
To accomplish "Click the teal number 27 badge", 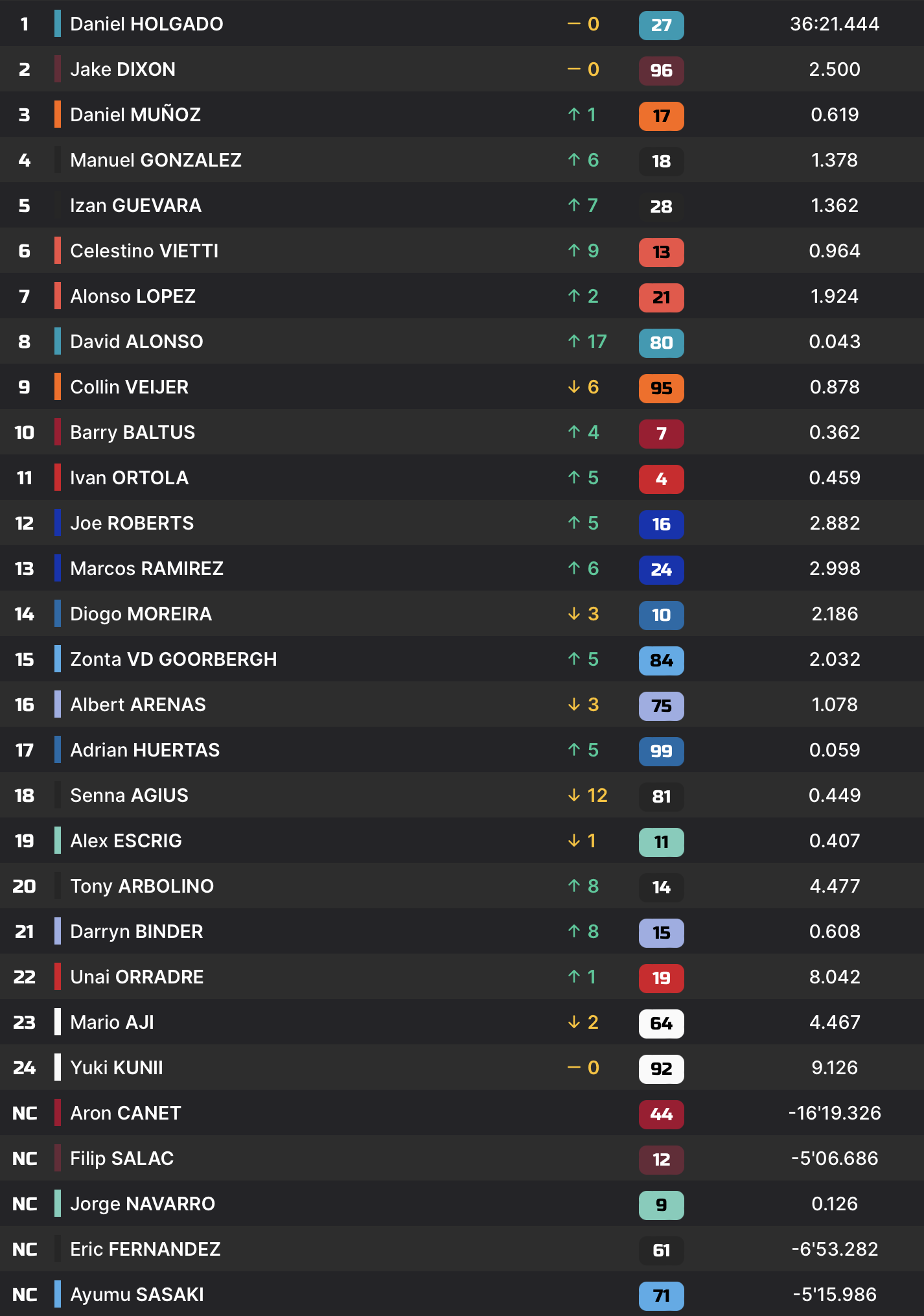I will [661, 25].
